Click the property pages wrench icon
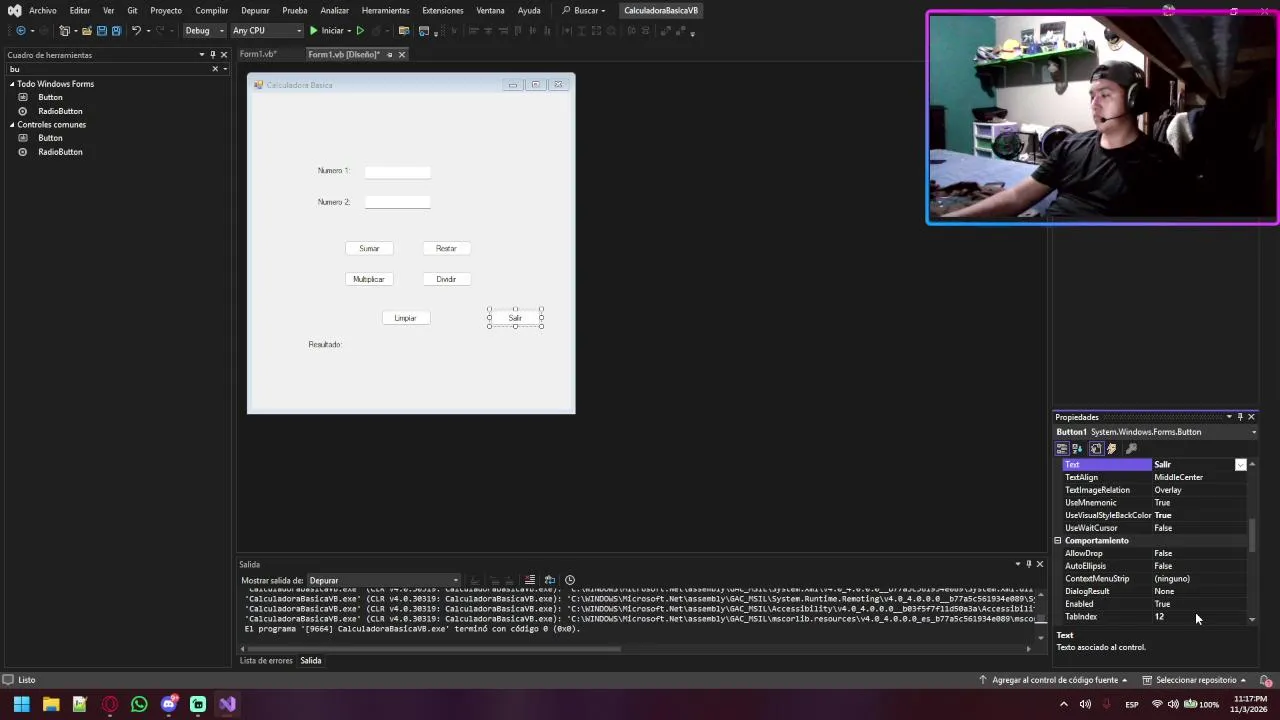This screenshot has height=720, width=1280. (1131, 449)
